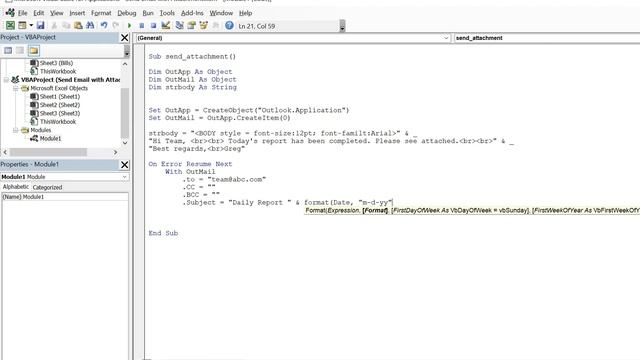Switch to the Alphabetic tab
This screenshot has height=360, width=640.
16,187
